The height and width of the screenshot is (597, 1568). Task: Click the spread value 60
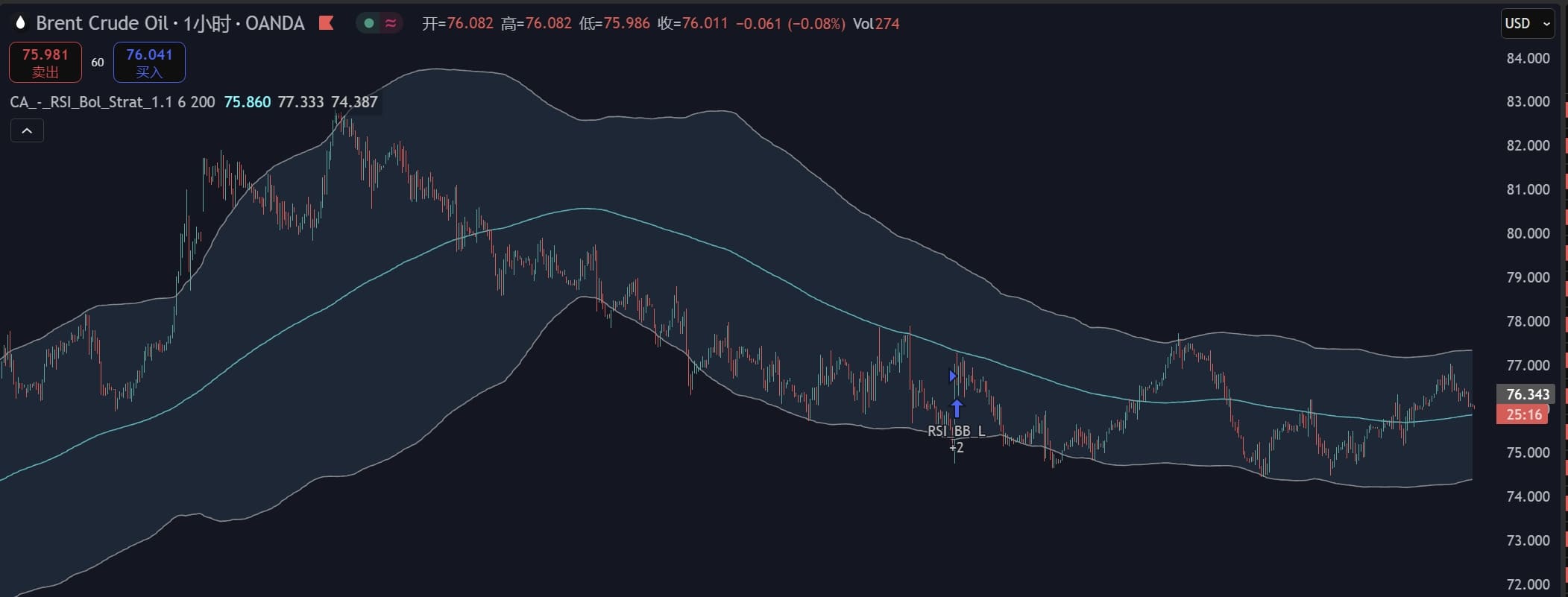pos(98,63)
